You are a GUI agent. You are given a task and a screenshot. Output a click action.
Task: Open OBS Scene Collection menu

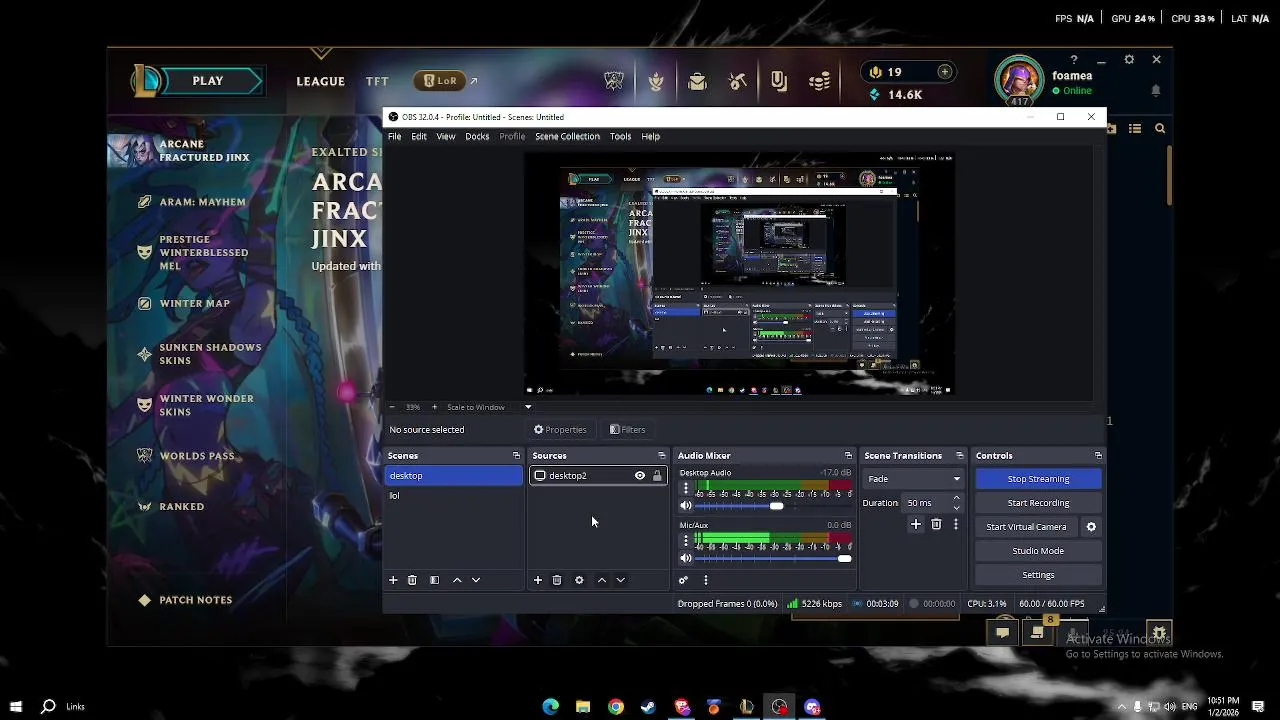[567, 137]
